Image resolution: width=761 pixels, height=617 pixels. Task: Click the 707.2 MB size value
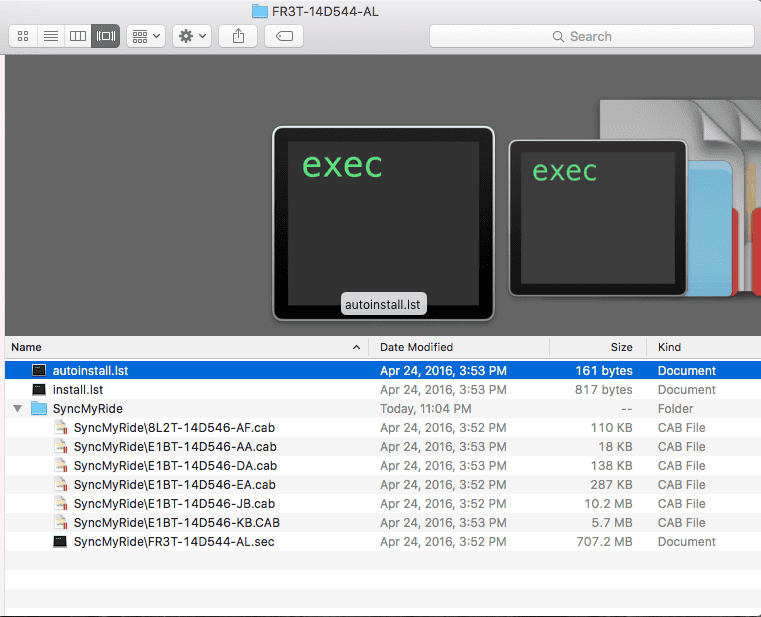pos(604,542)
